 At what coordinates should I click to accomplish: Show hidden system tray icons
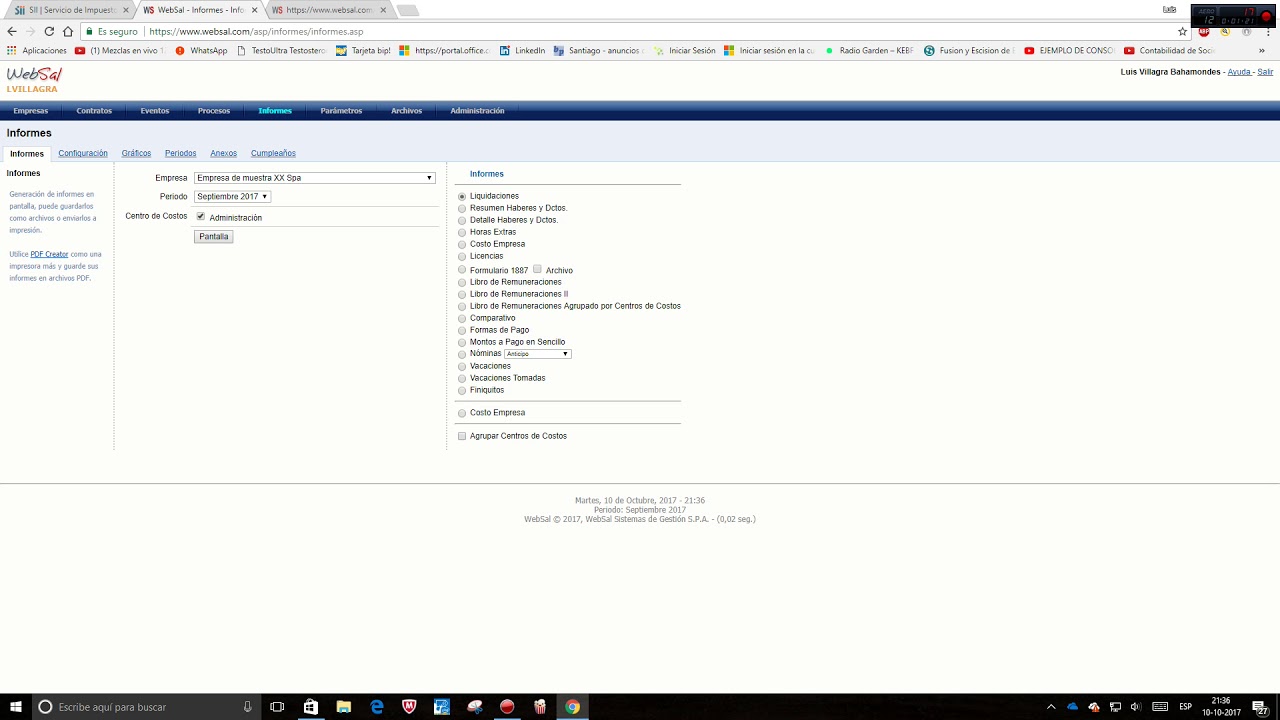click(1051, 707)
